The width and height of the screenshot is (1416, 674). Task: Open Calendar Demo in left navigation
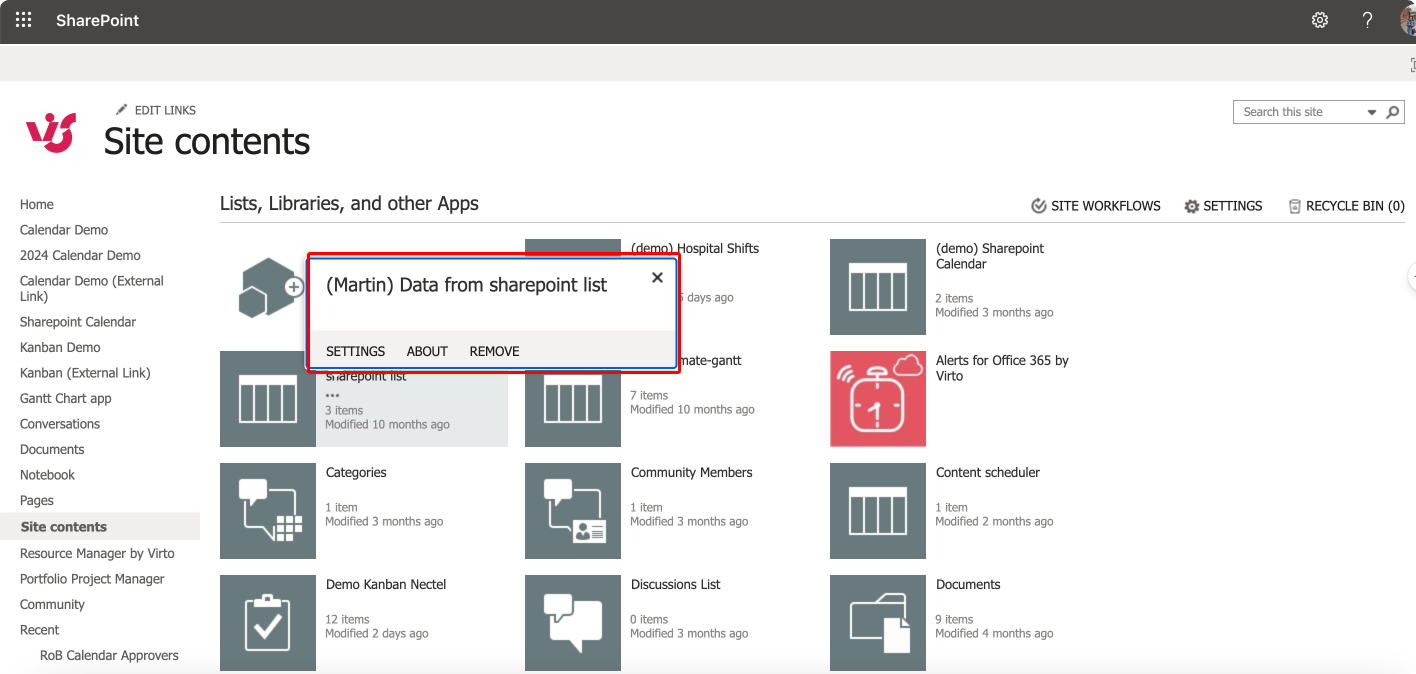click(x=64, y=230)
